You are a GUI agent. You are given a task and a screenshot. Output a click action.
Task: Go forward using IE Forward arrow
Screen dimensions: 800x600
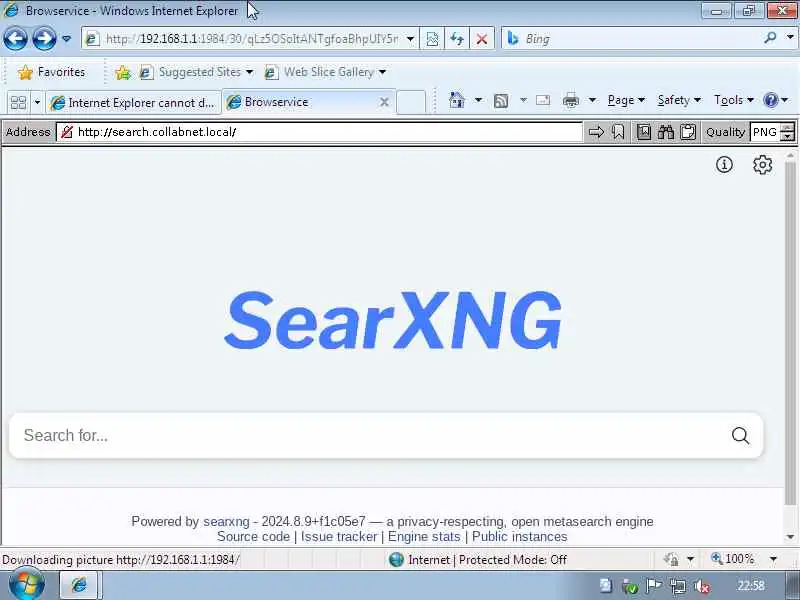click(44, 38)
